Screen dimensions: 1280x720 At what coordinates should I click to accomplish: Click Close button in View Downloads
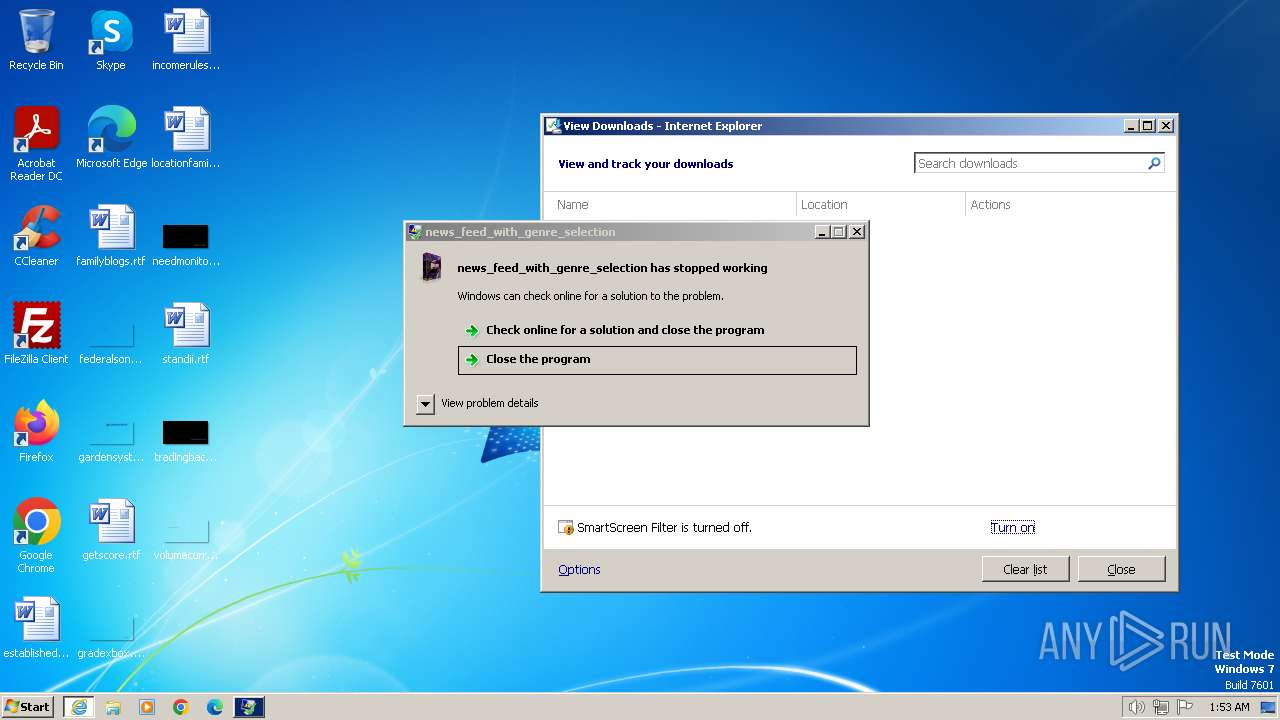[1121, 569]
